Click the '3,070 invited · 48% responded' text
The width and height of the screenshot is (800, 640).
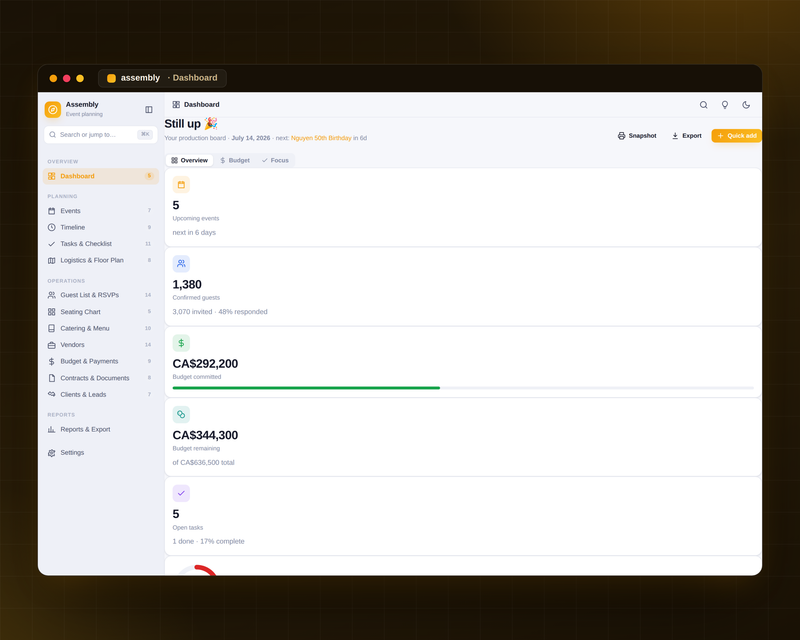pyautogui.click(x=220, y=312)
